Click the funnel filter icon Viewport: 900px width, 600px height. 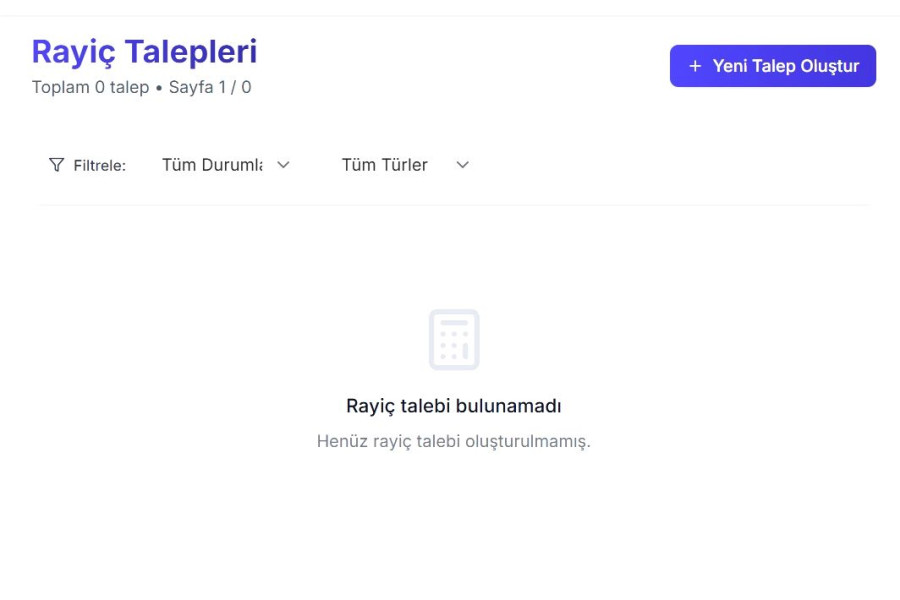(57, 165)
